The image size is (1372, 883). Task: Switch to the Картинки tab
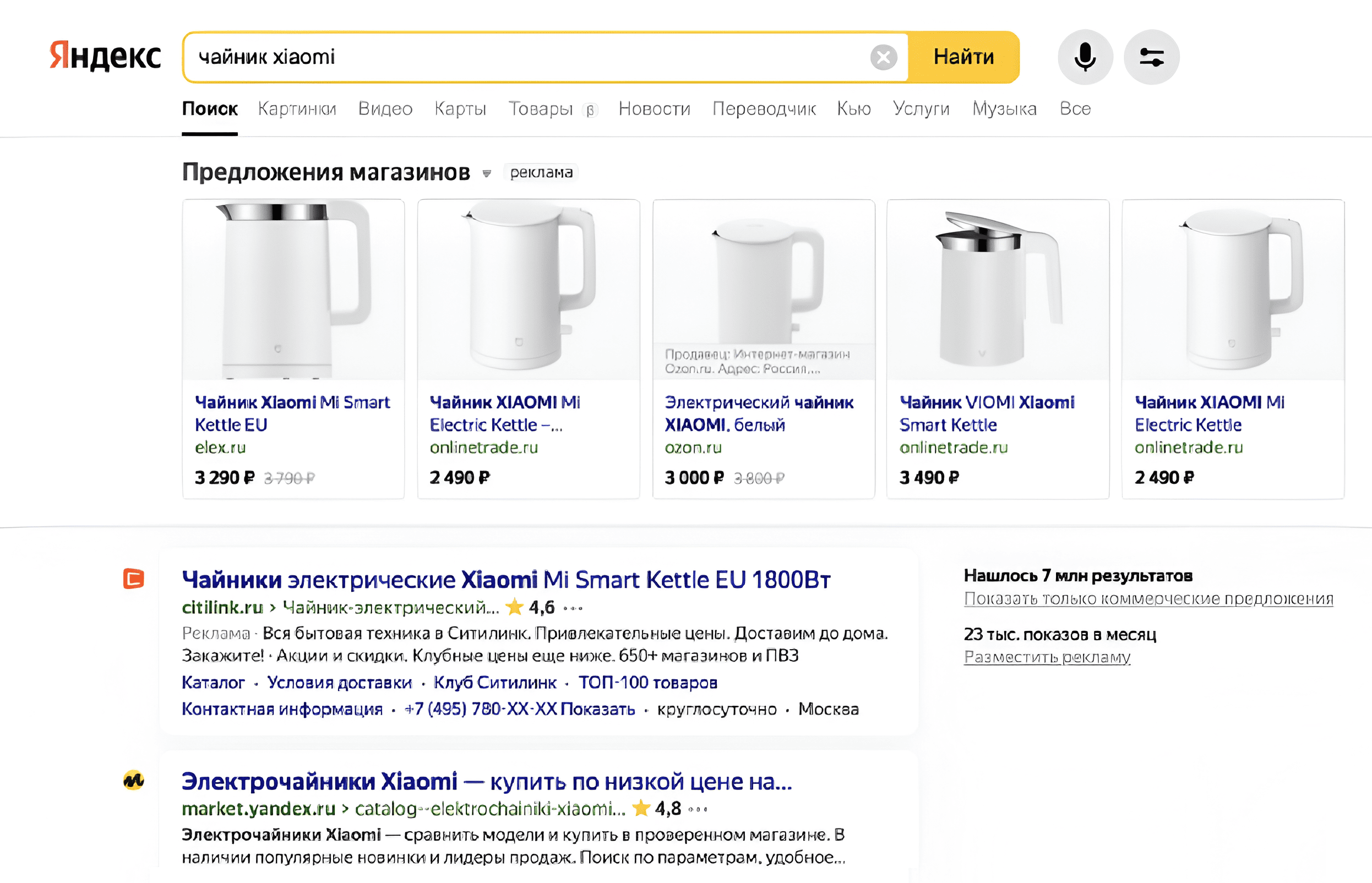[297, 109]
